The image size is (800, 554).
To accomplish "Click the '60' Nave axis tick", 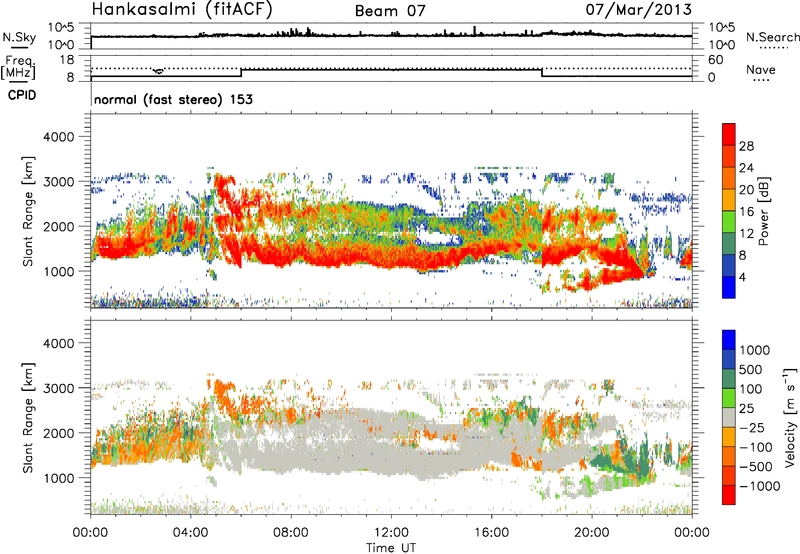I will [x=715, y=59].
